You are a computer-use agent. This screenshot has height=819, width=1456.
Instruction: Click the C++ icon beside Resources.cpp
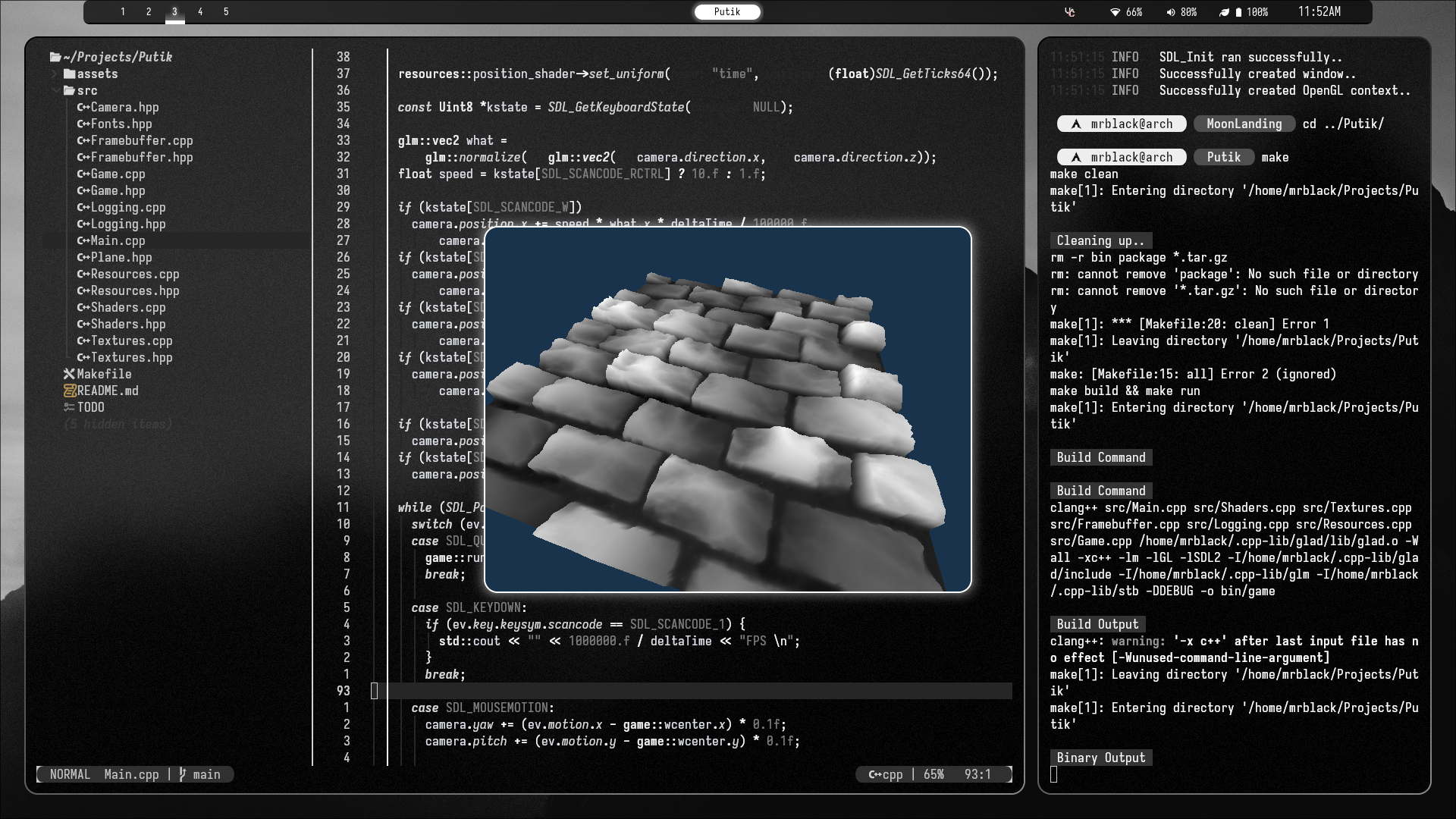pos(83,275)
